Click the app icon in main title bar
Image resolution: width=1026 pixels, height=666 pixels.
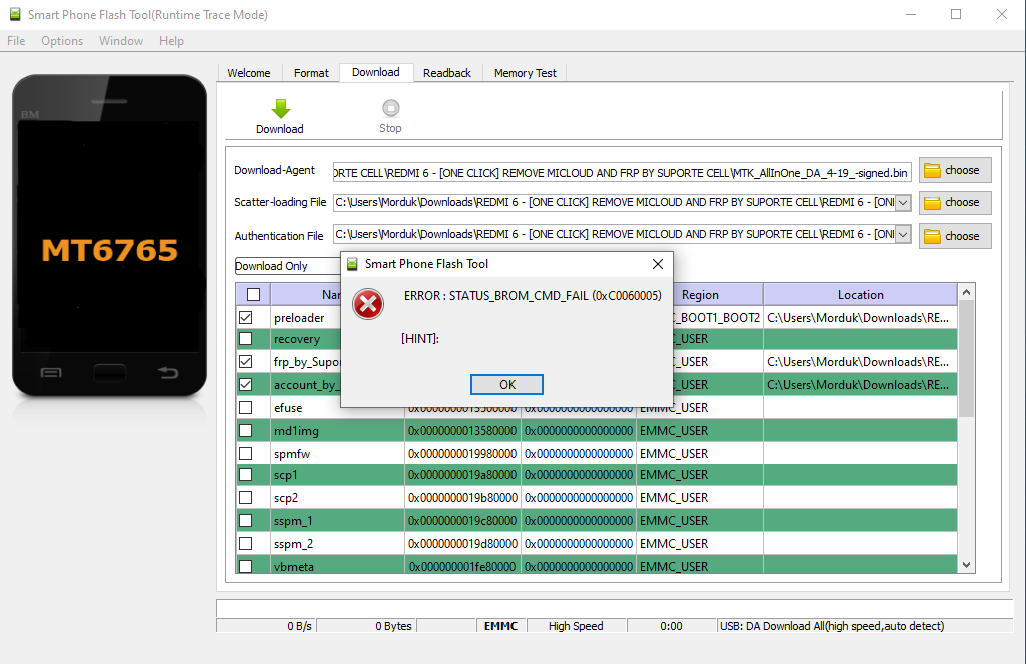[14, 14]
